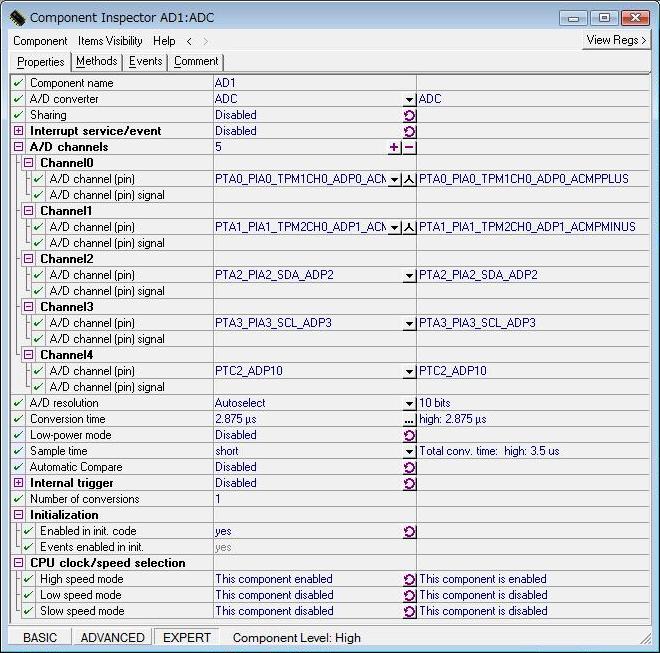Collapse the Initialization group
Viewport: 660px width, 653px height.
click(19, 514)
